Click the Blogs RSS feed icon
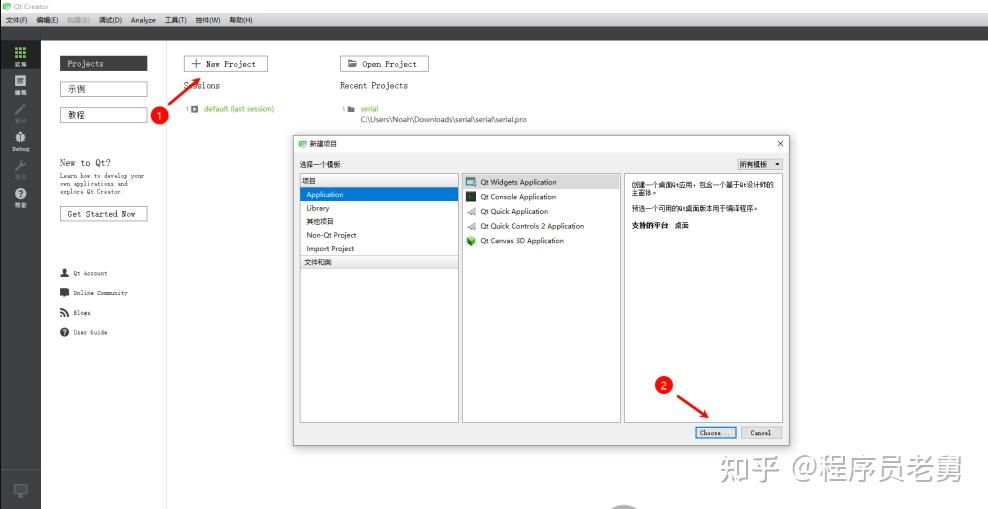Viewport: 988px width, 509px height. [64, 312]
